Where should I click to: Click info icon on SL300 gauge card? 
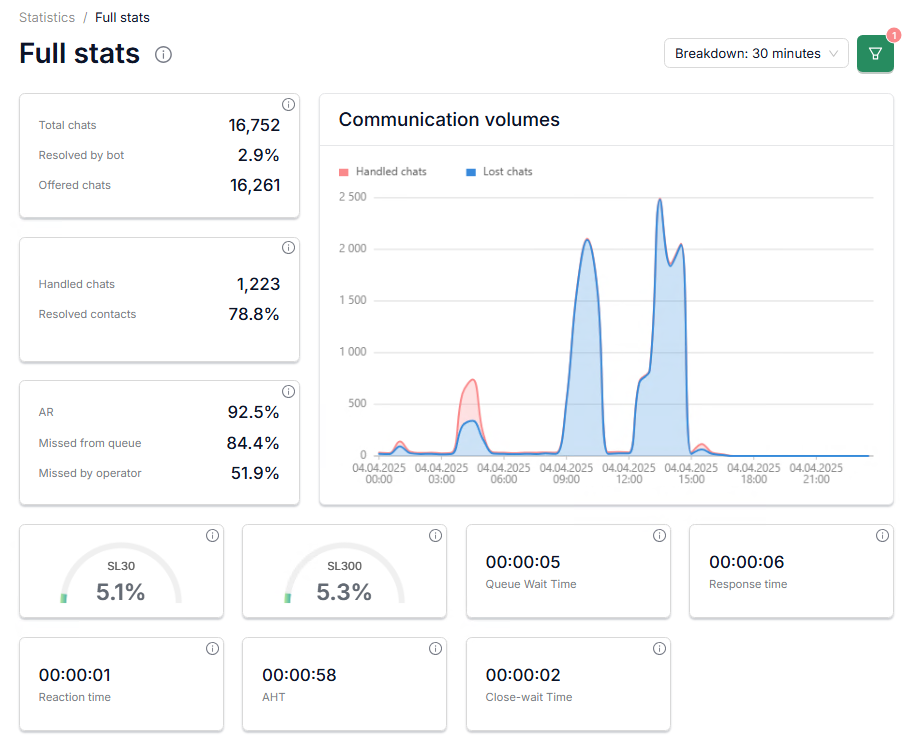coord(435,536)
